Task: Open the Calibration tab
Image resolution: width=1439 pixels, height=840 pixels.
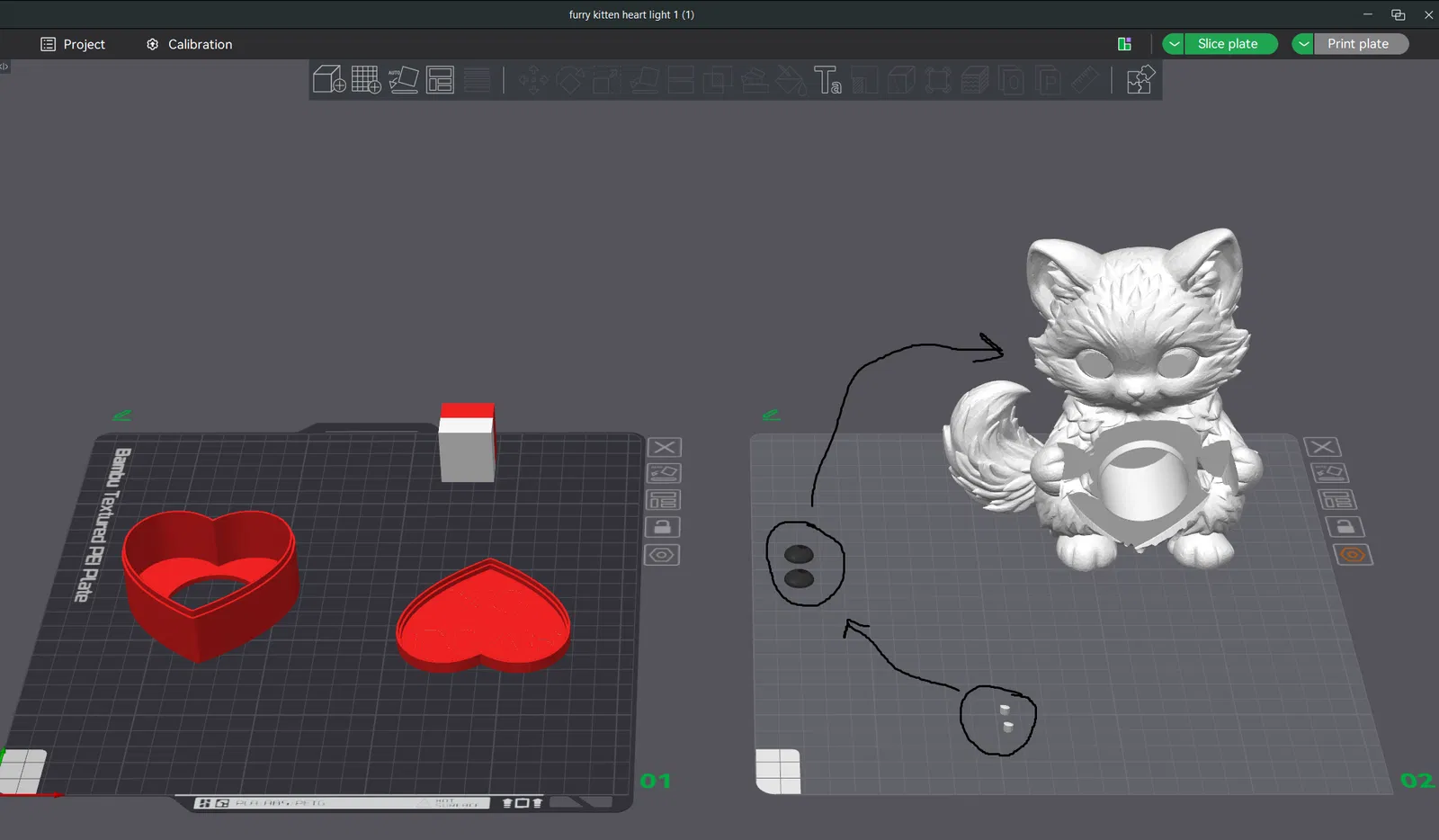Action: tap(189, 44)
